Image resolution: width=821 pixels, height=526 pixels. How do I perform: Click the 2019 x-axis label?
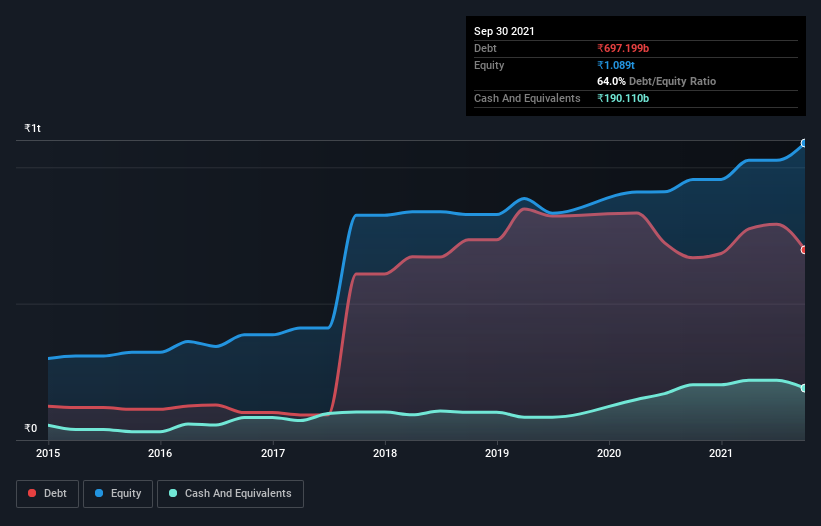click(x=497, y=453)
